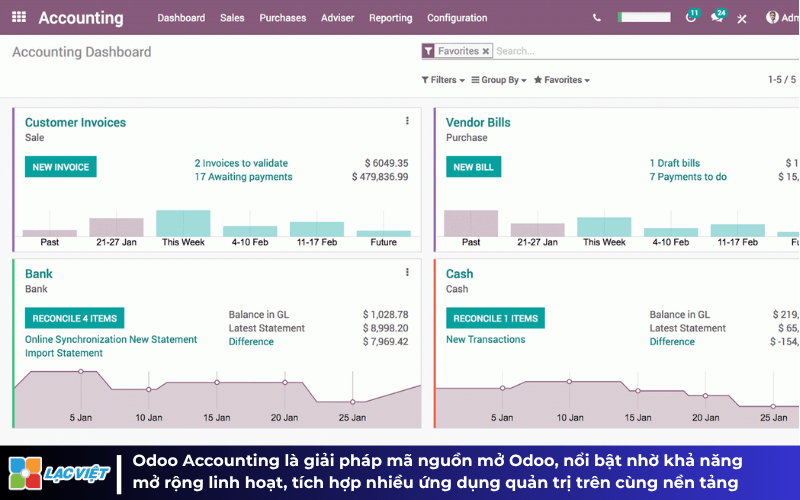Open the Admin user avatar menu
The width and height of the screenshot is (800, 500).
(x=782, y=18)
